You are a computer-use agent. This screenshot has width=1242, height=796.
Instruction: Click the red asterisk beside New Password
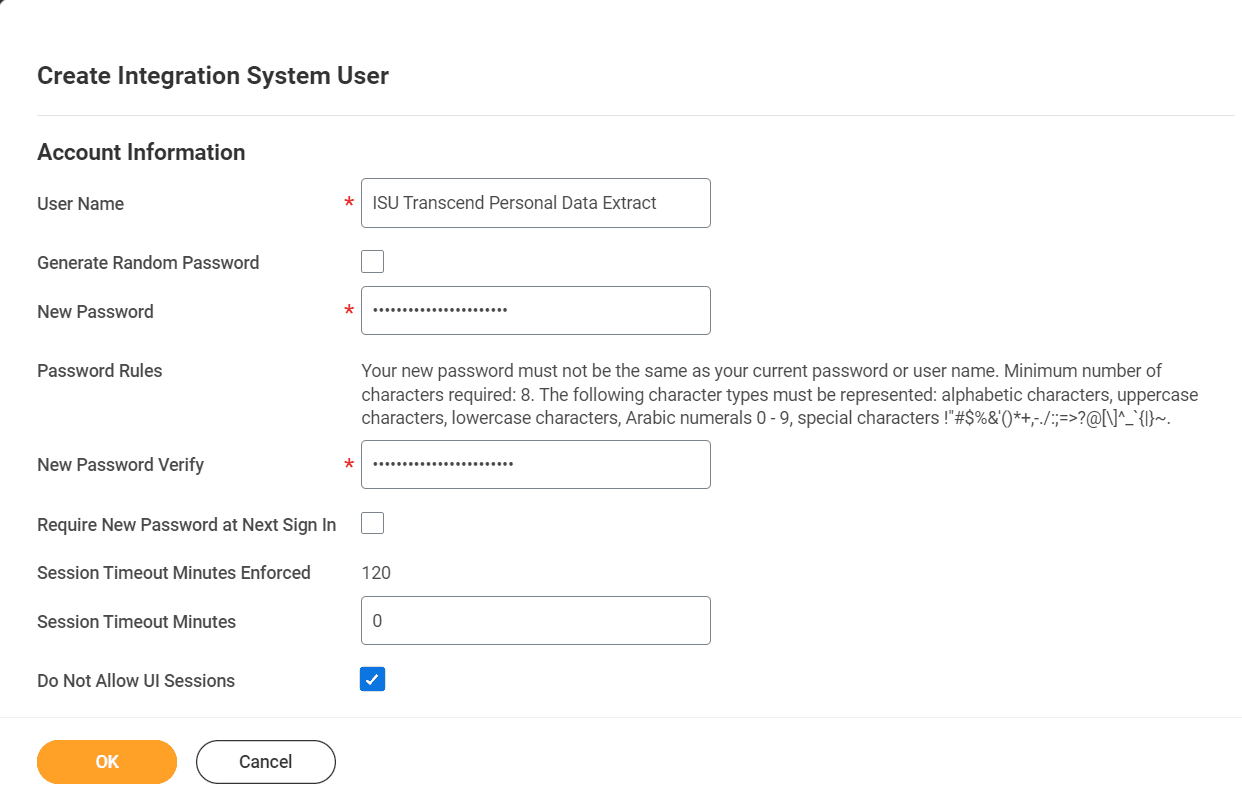(347, 311)
